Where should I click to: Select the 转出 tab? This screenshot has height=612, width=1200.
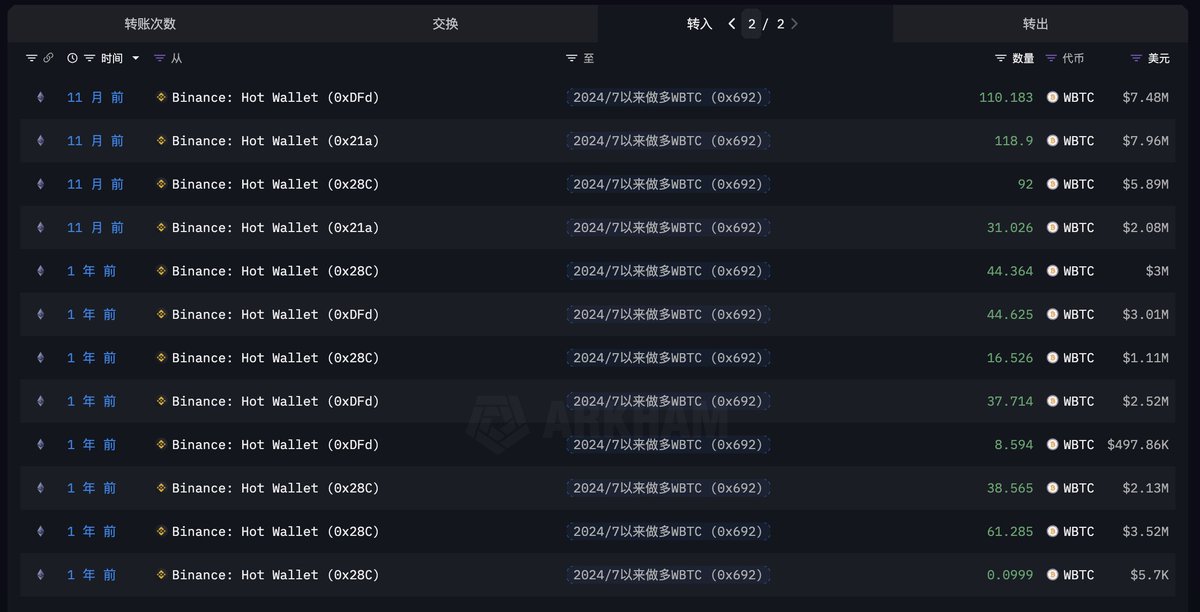pos(1036,24)
